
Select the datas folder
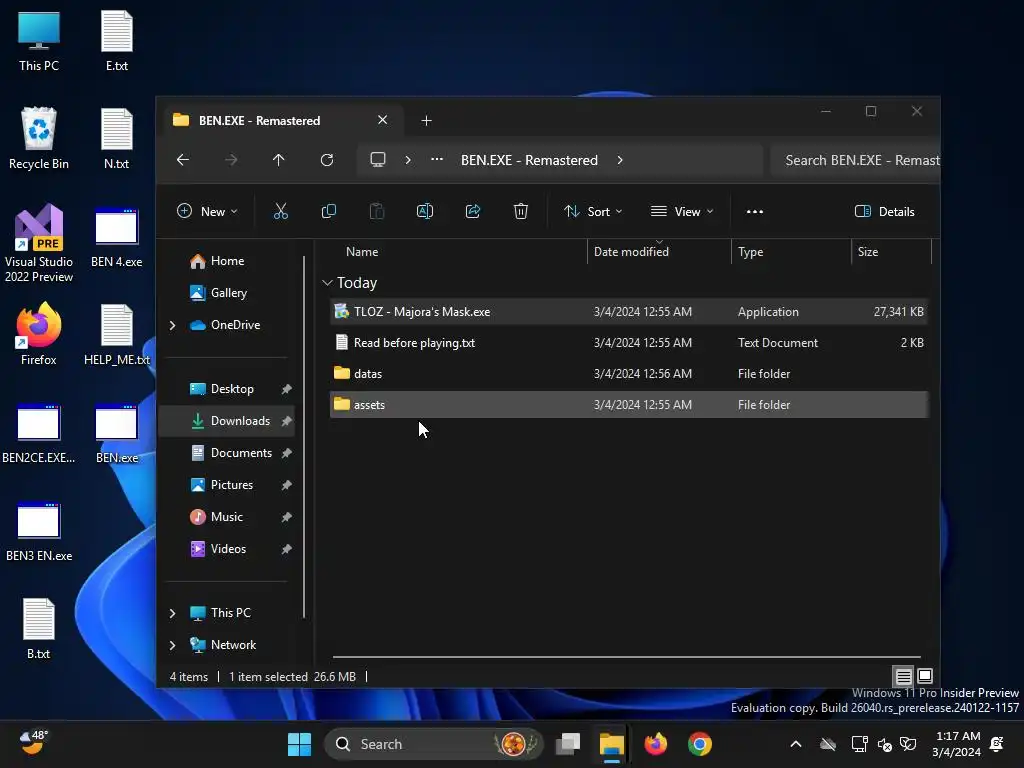pos(628,374)
